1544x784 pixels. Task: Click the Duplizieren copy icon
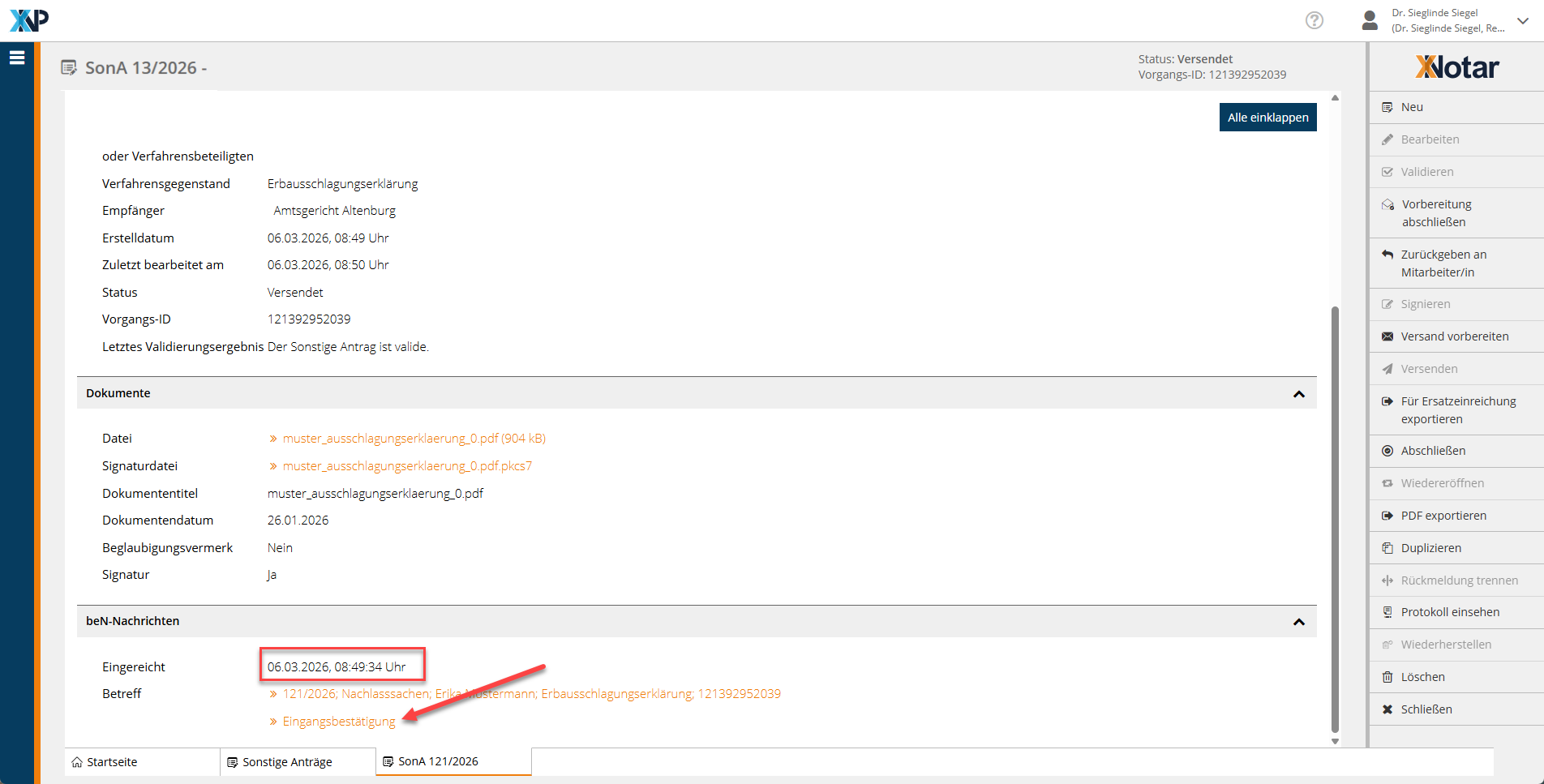[1387, 548]
